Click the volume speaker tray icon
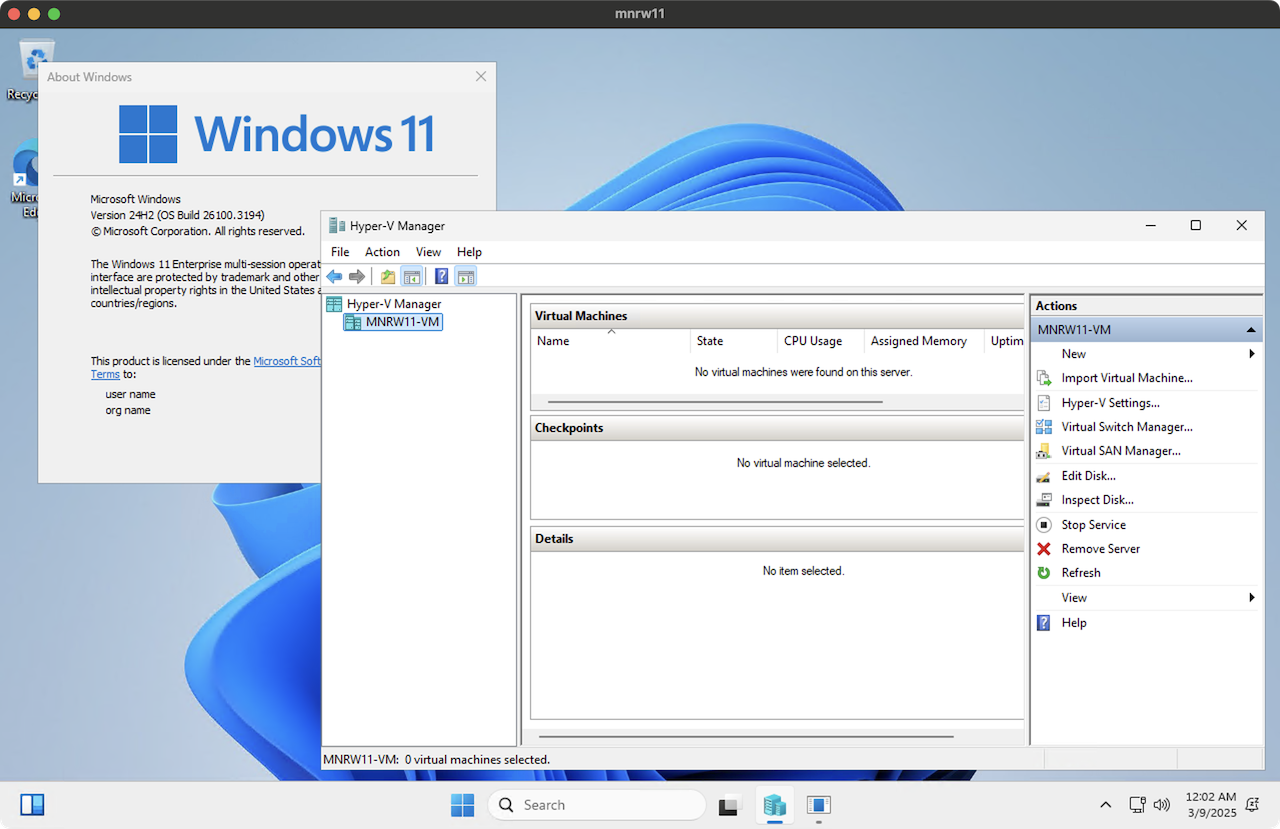 [1161, 805]
